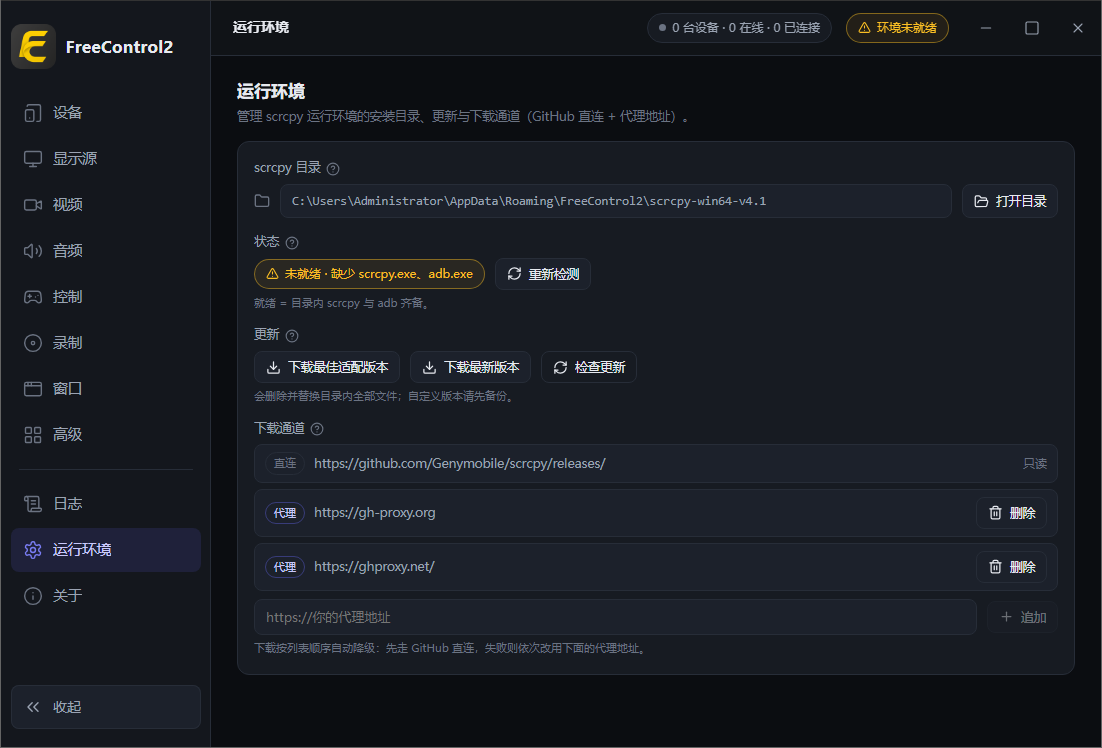Click the device status pill in title bar
The image size is (1102, 748).
pyautogui.click(x=739, y=28)
